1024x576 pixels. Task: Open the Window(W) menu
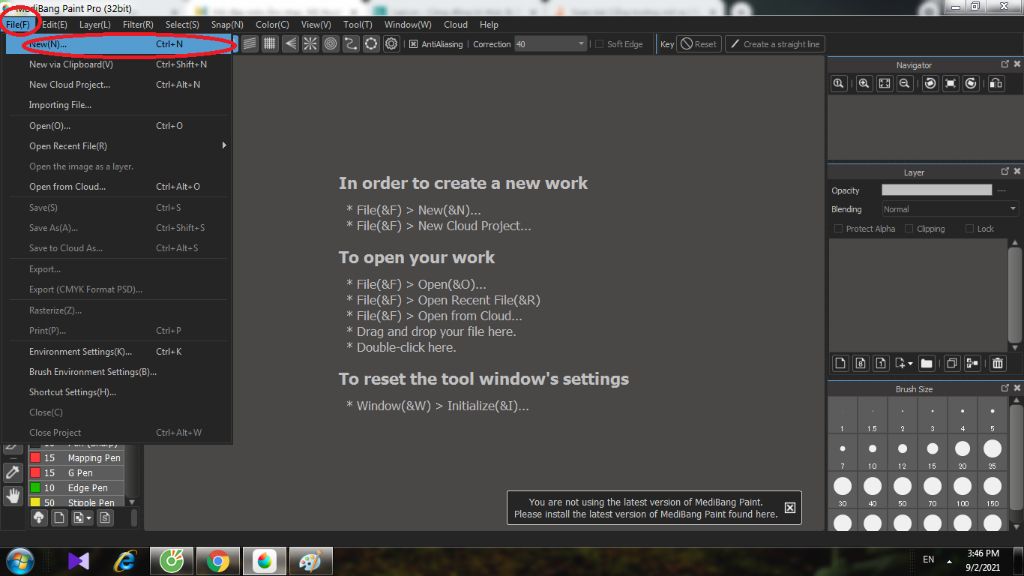tap(408, 24)
